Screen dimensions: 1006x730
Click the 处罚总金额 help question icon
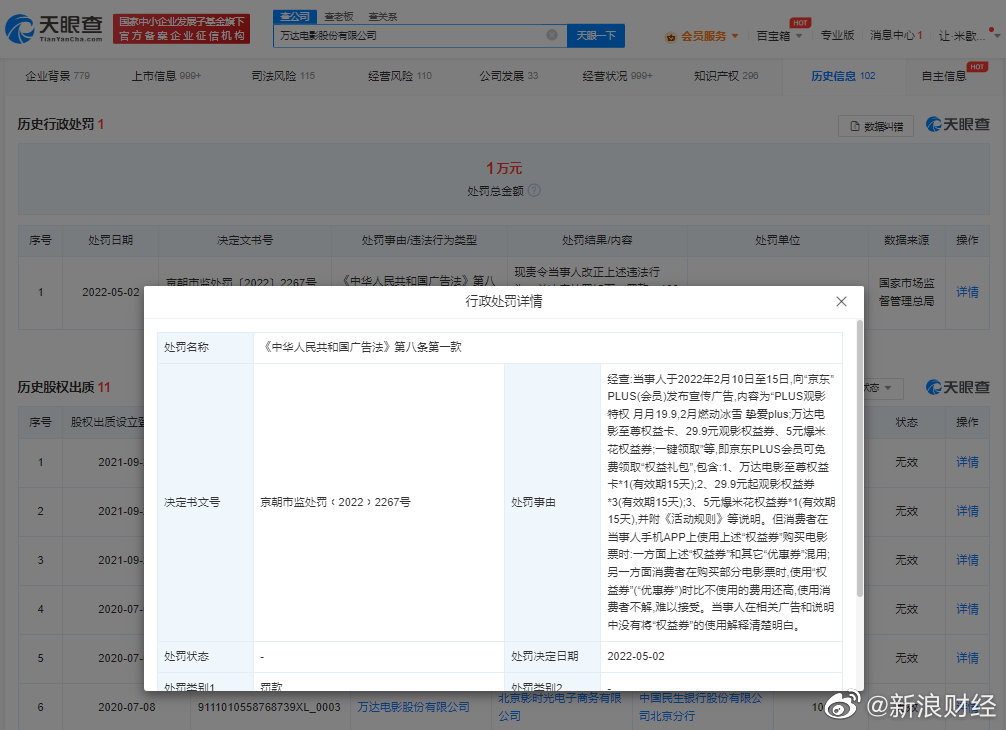534,191
